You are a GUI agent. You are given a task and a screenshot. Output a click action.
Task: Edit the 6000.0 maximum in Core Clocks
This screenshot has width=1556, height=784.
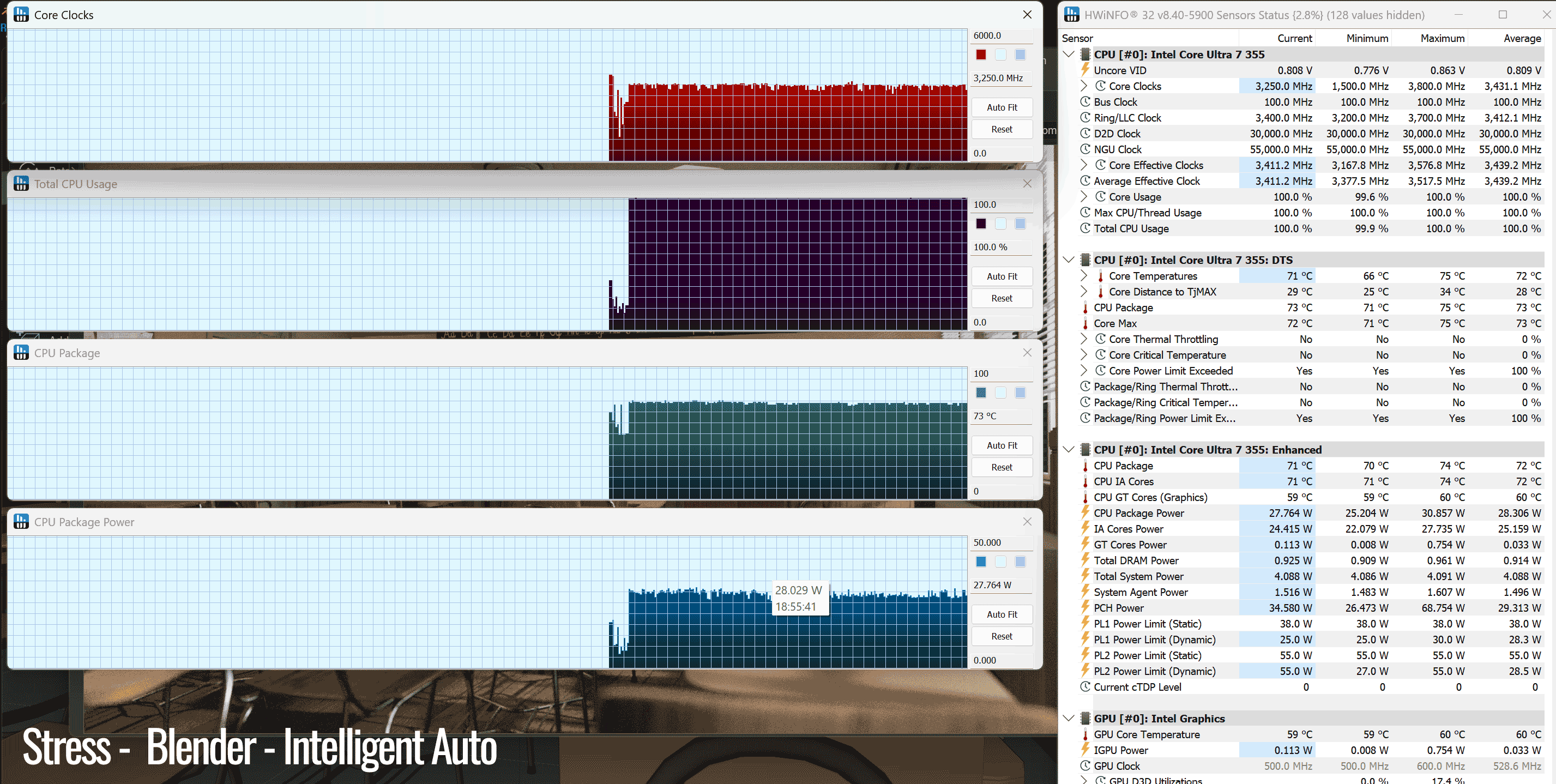pyautogui.click(x=1002, y=35)
